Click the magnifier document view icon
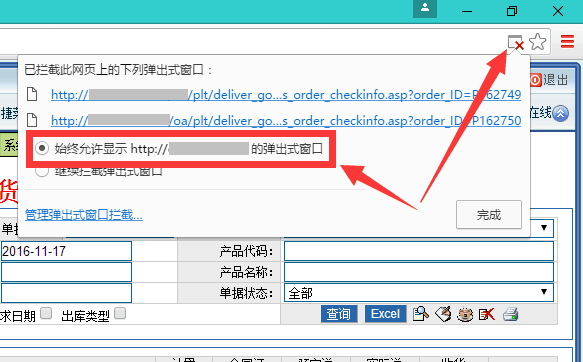Screen dimensions: 583x362 tap(421, 314)
